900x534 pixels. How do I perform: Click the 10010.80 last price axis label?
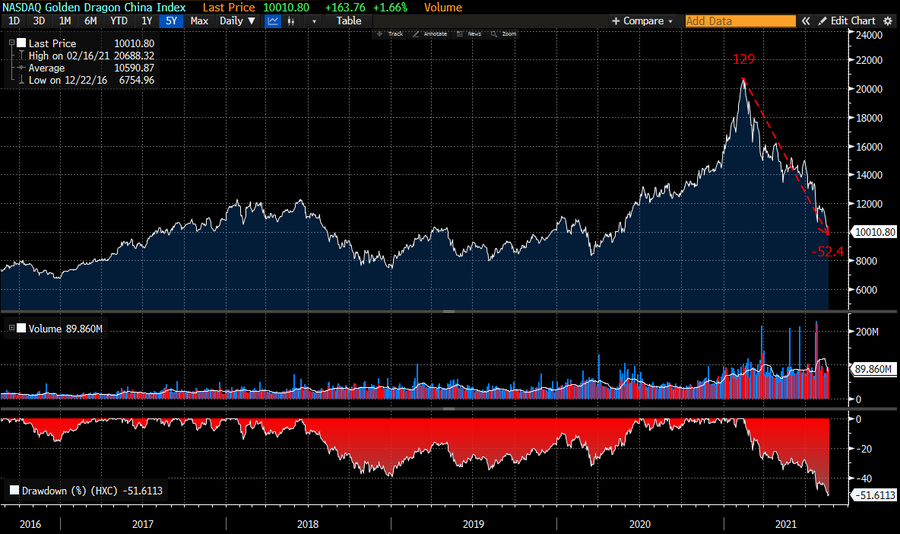pos(874,232)
